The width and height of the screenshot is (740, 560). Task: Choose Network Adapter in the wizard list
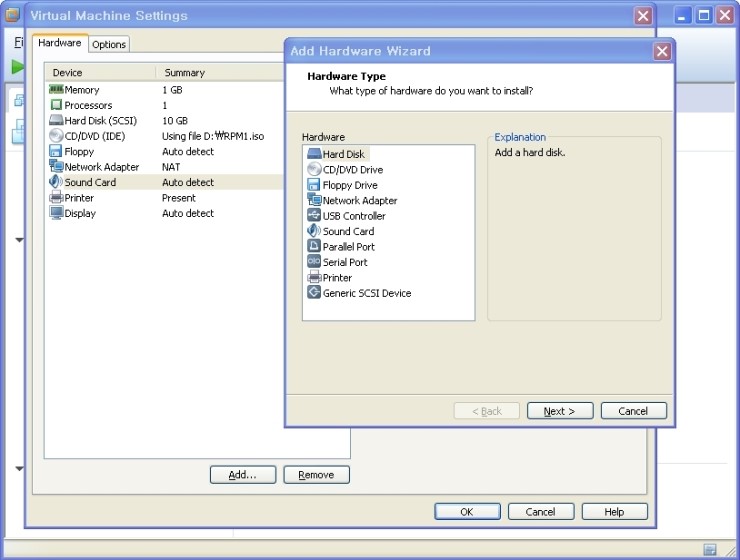359,201
